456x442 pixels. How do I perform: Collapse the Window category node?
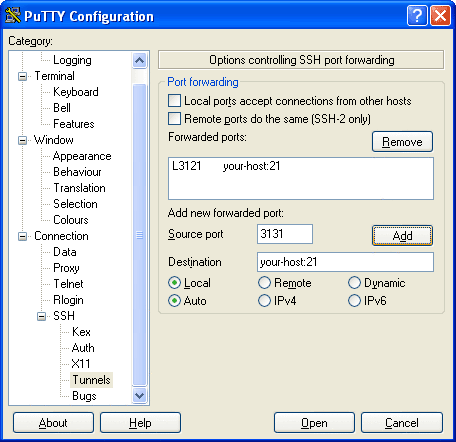pos(22,140)
